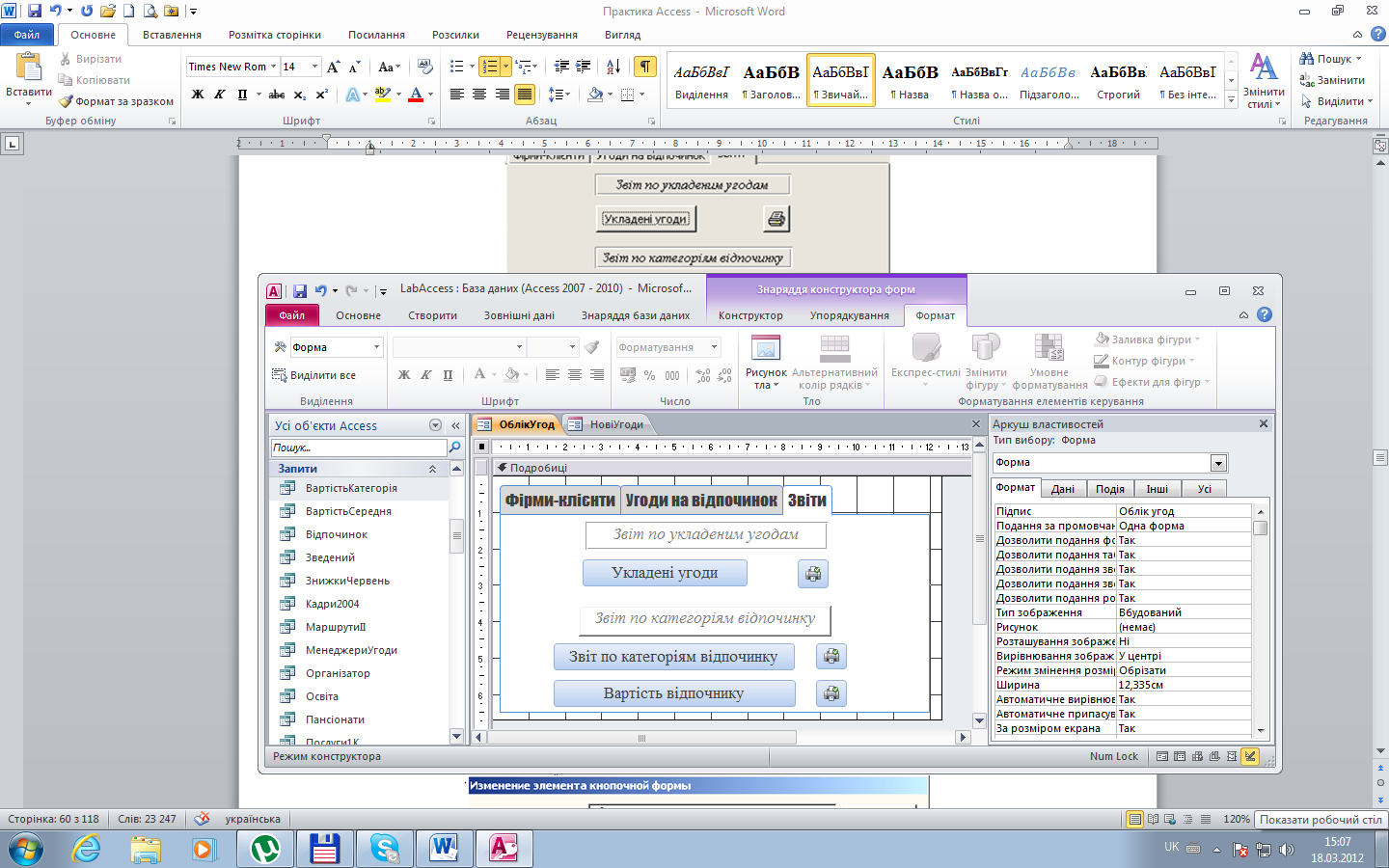
Task: Click the Формат за зразком brush
Action: click(x=116, y=101)
